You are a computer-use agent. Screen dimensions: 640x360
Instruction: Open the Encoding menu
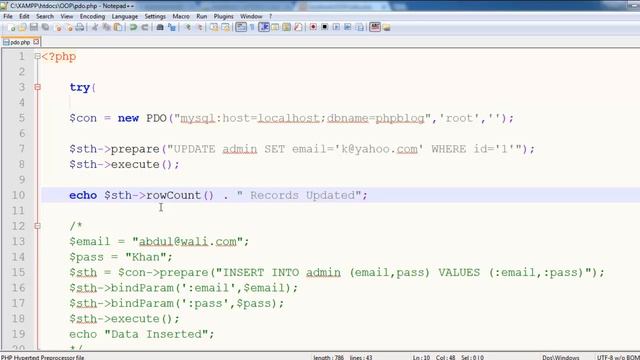pos(92,16)
